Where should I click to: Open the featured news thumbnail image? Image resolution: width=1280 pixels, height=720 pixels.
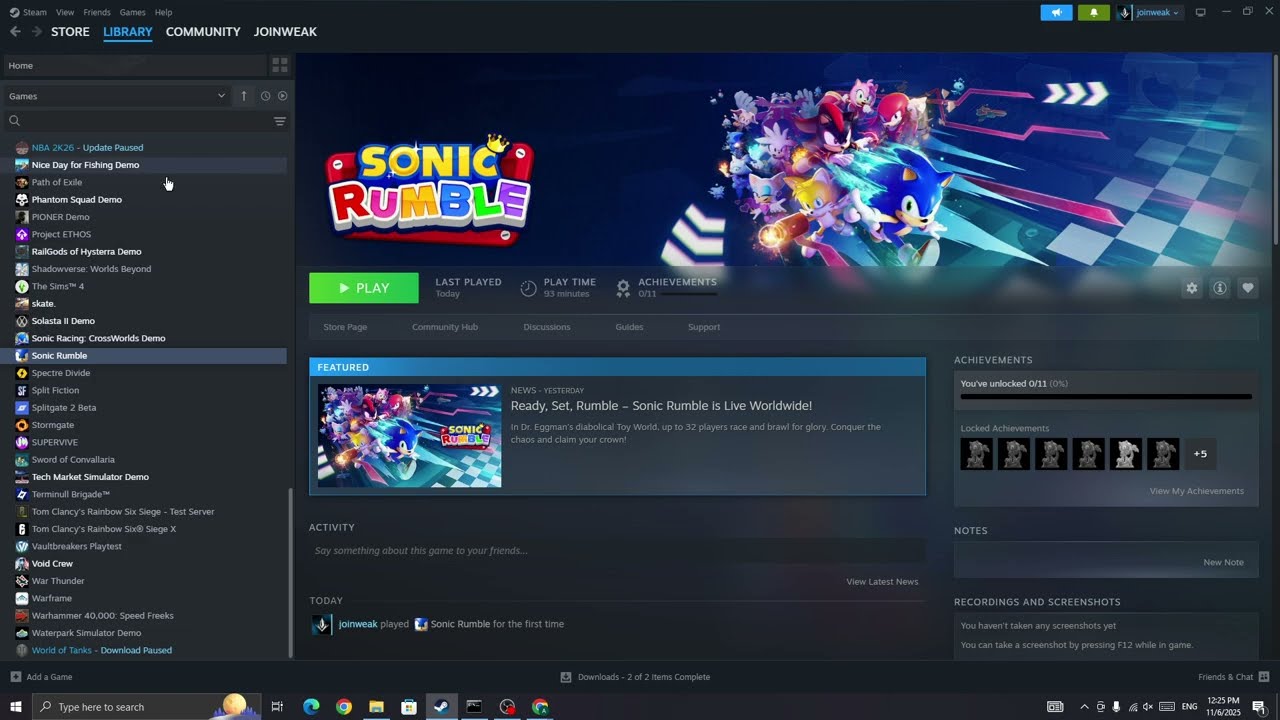coord(410,436)
